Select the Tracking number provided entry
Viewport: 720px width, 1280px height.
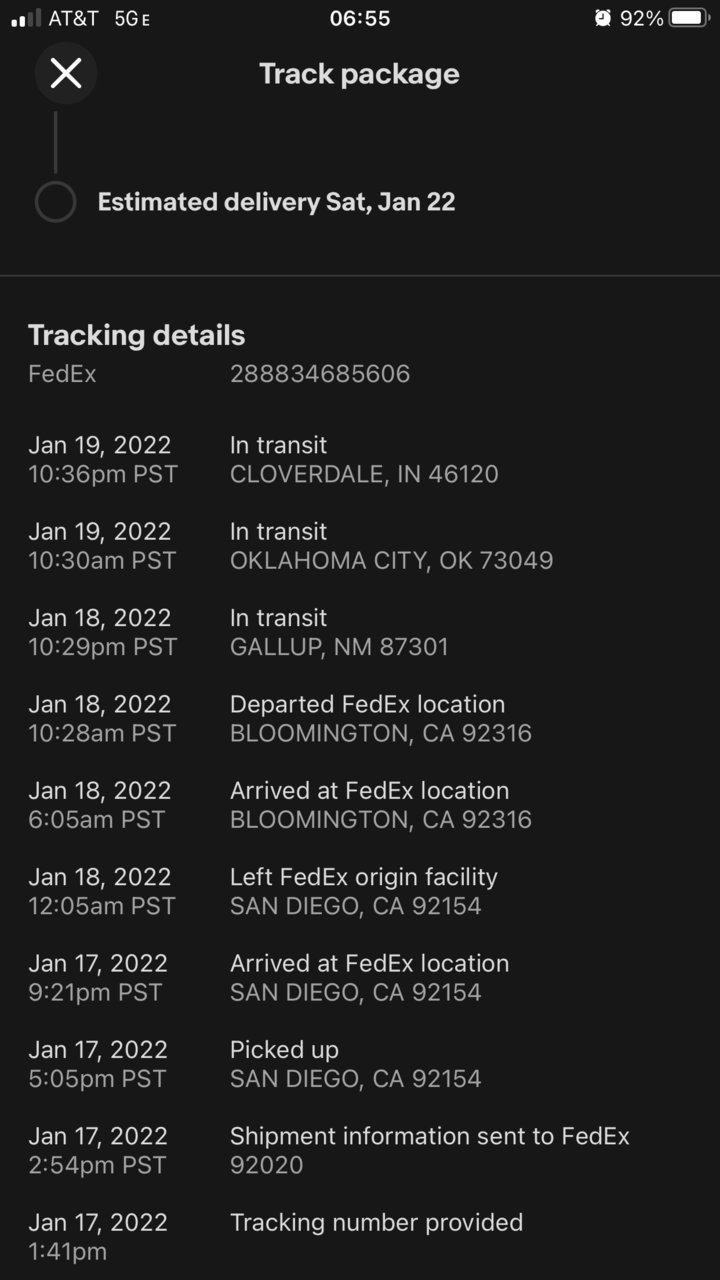click(x=360, y=1237)
